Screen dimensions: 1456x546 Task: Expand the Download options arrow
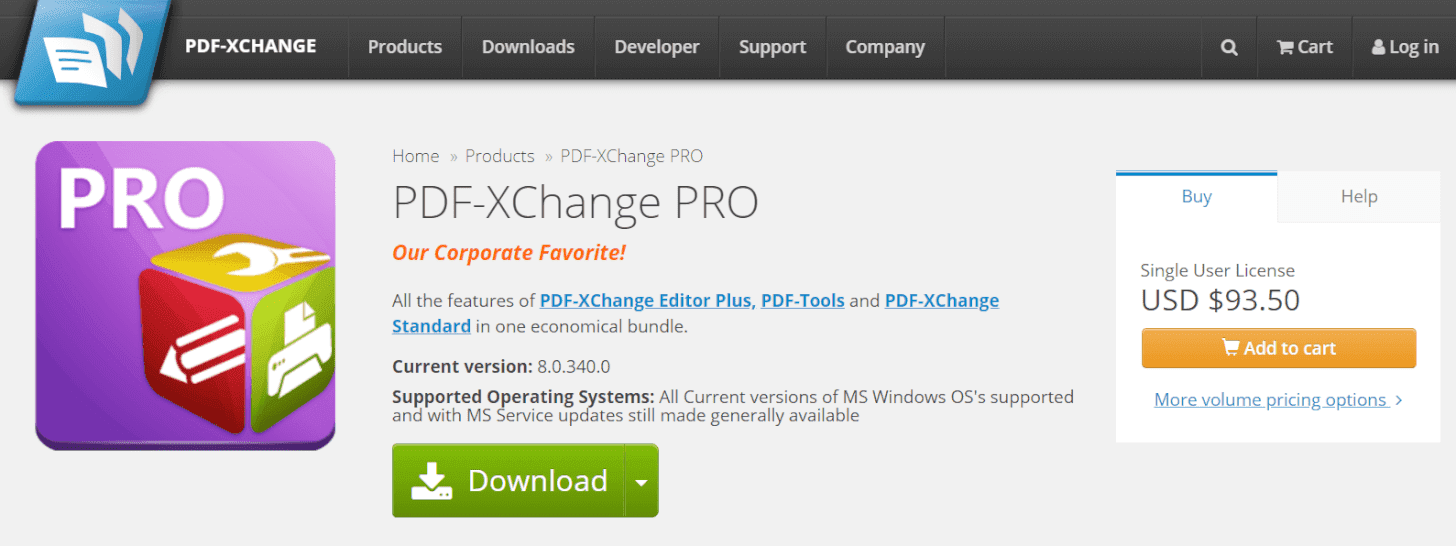pos(641,481)
